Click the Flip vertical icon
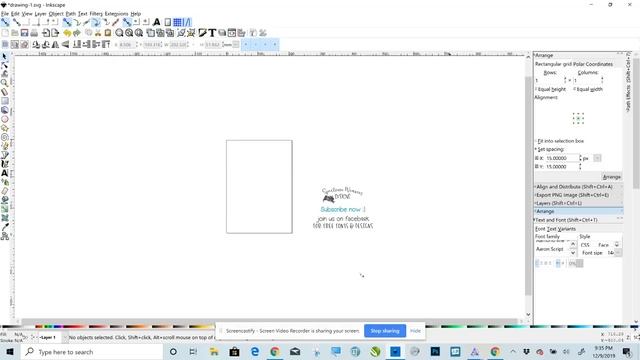This screenshot has width=640, height=360. coord(65,44)
